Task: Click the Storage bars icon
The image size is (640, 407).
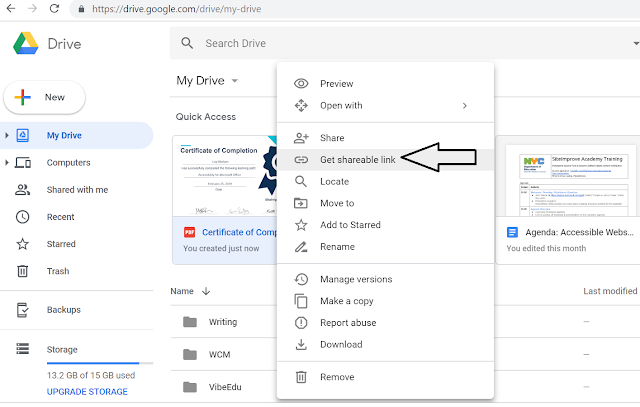Action: pos(22,349)
